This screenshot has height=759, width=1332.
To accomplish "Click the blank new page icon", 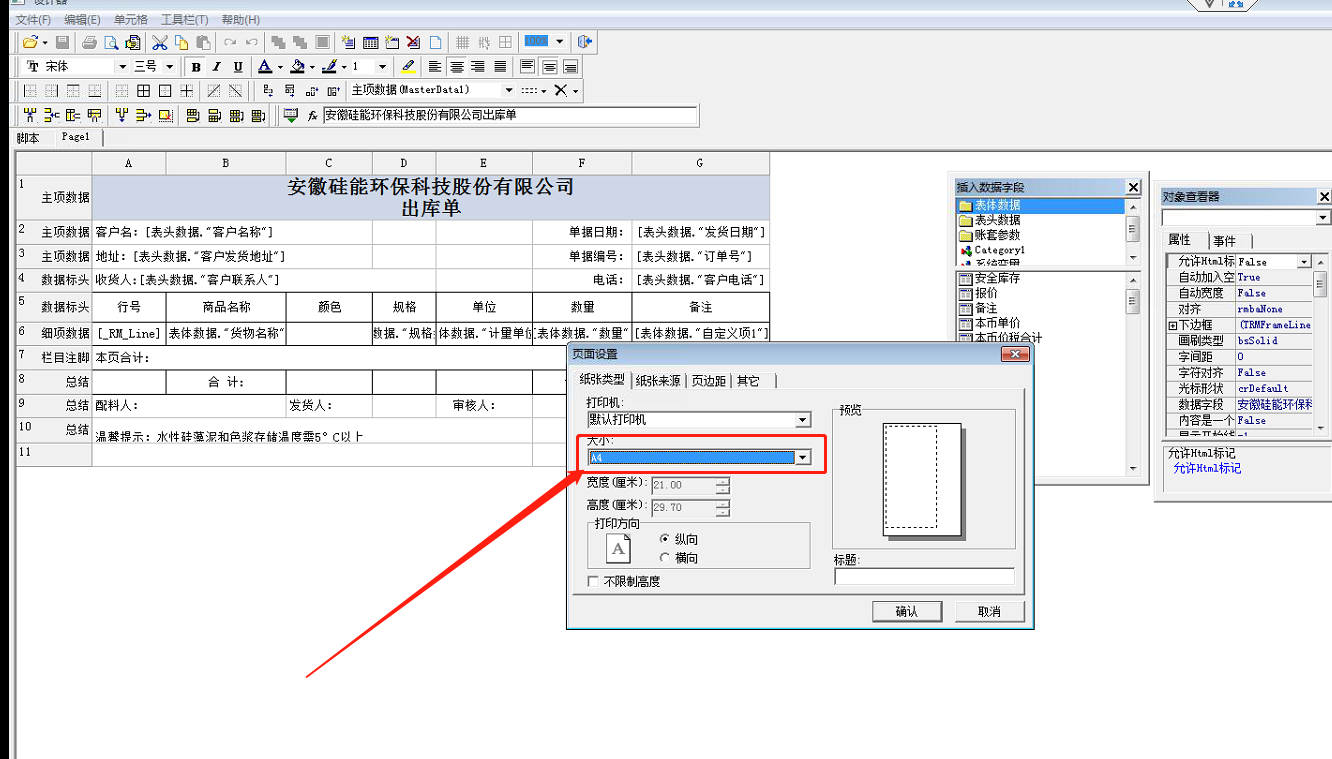I will point(435,42).
